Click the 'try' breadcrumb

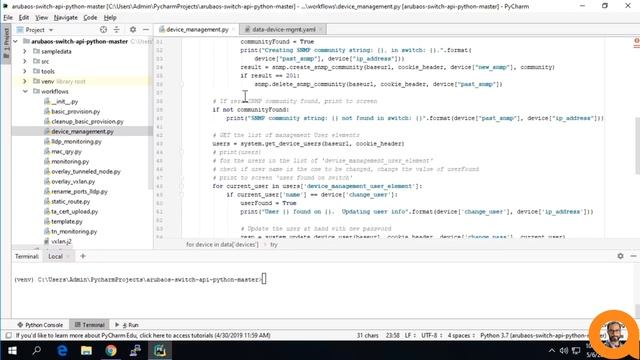(x=273, y=244)
